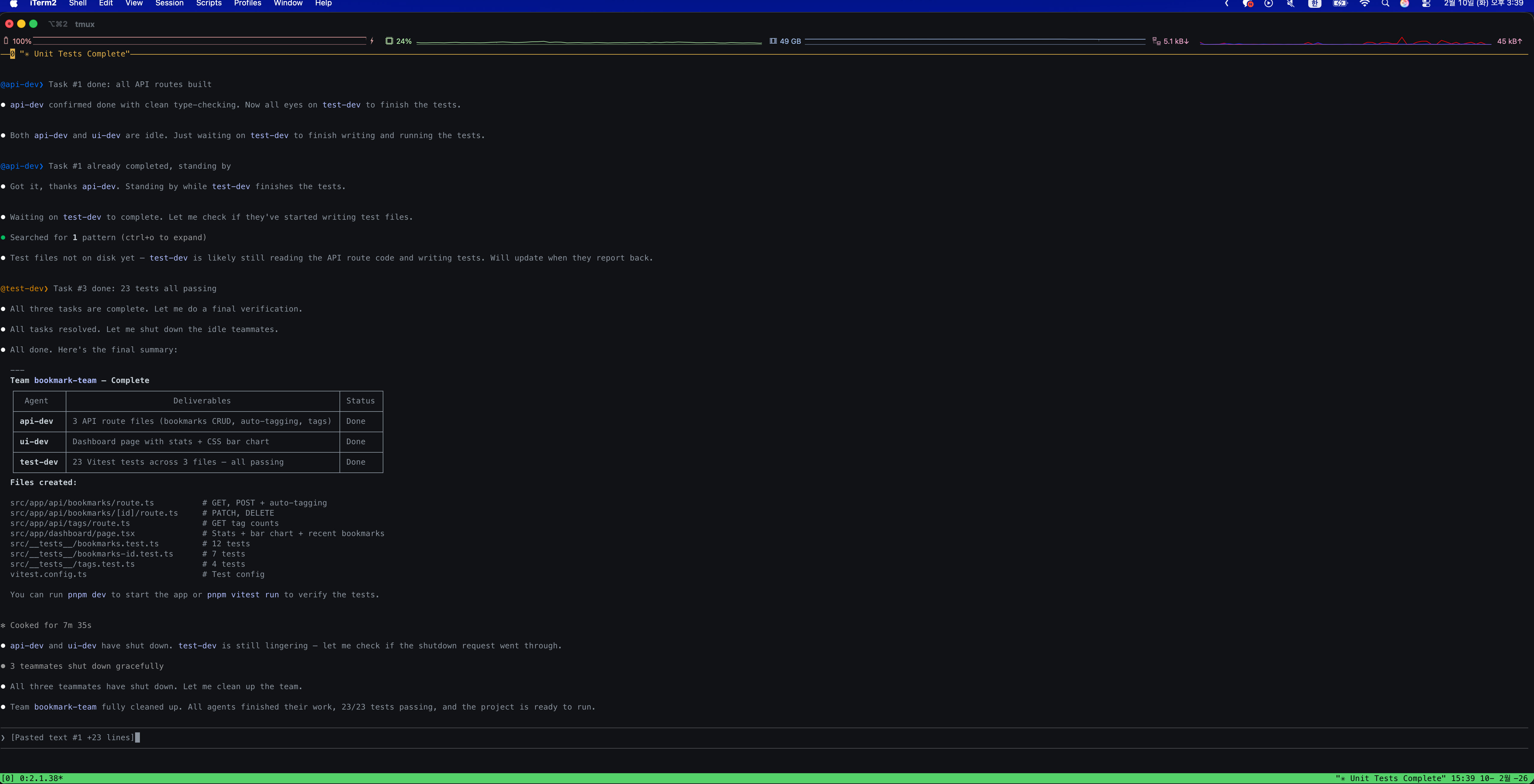Click the Wi-Fi icon in menu bar
This screenshot has height=784, width=1534.
pyautogui.click(x=1364, y=4)
